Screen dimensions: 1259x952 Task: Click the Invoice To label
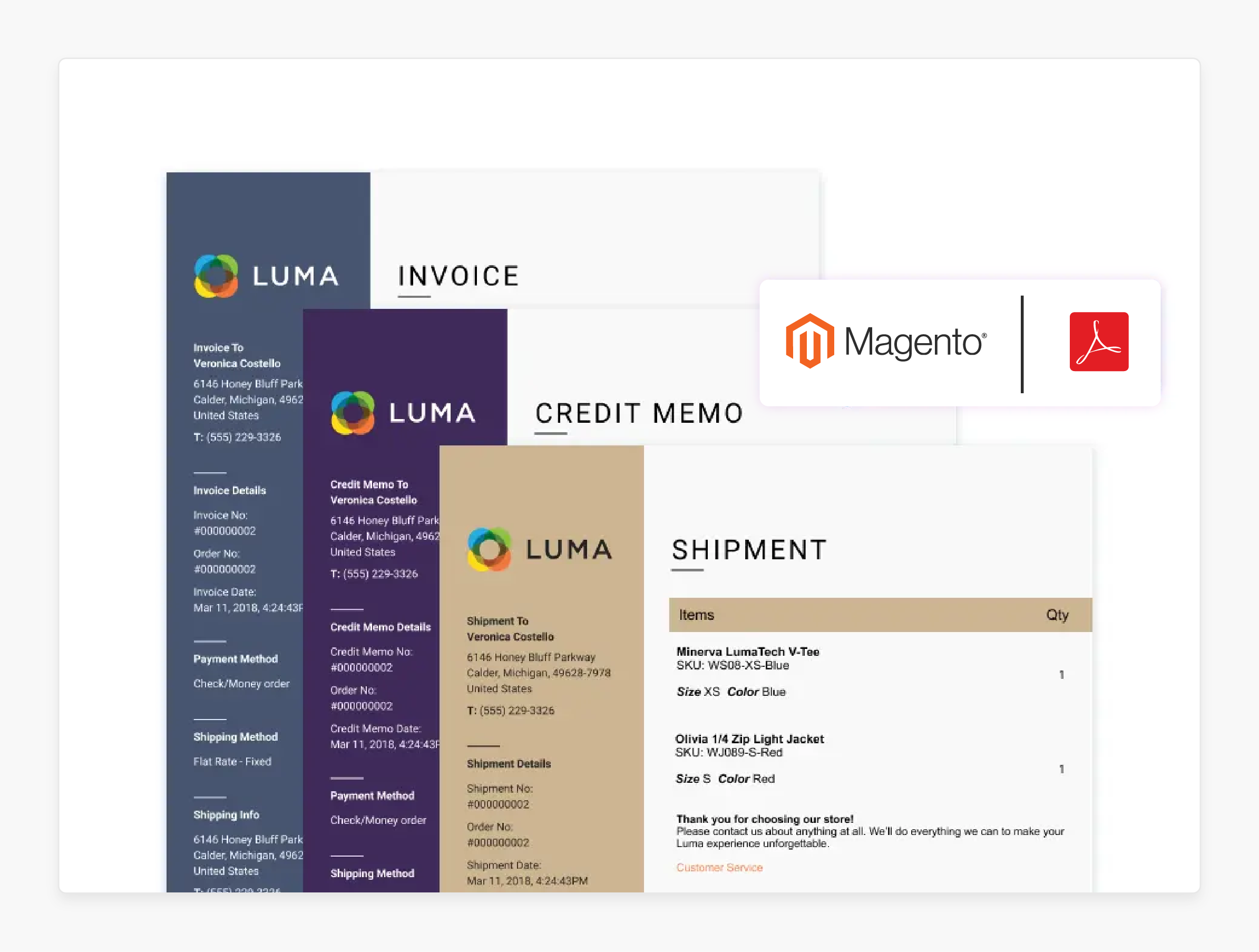pos(218,347)
